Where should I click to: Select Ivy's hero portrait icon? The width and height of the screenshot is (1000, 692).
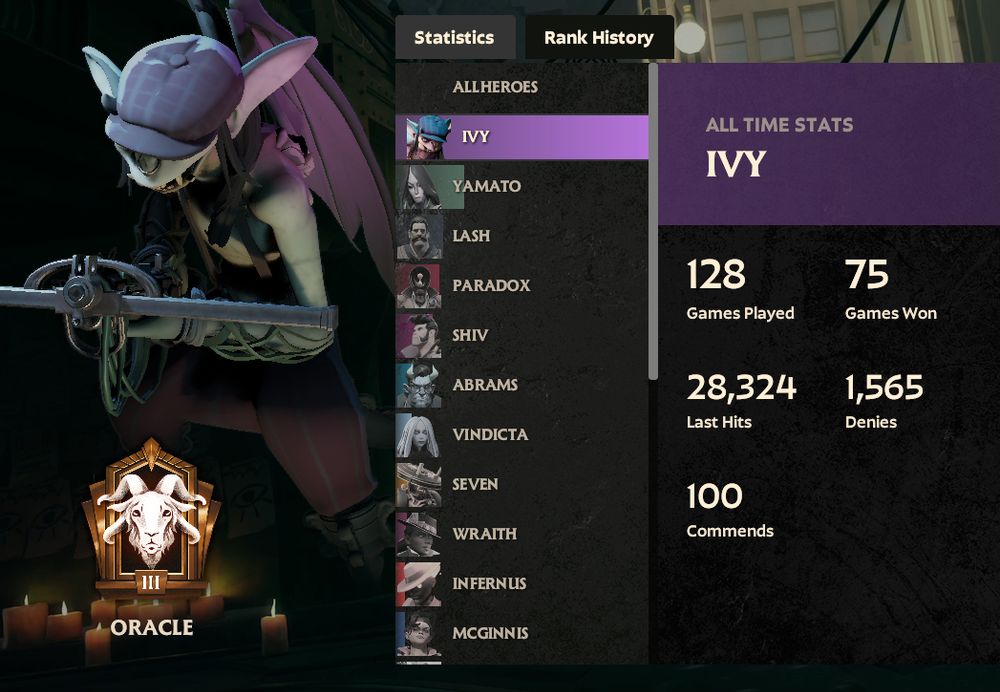(x=428, y=137)
